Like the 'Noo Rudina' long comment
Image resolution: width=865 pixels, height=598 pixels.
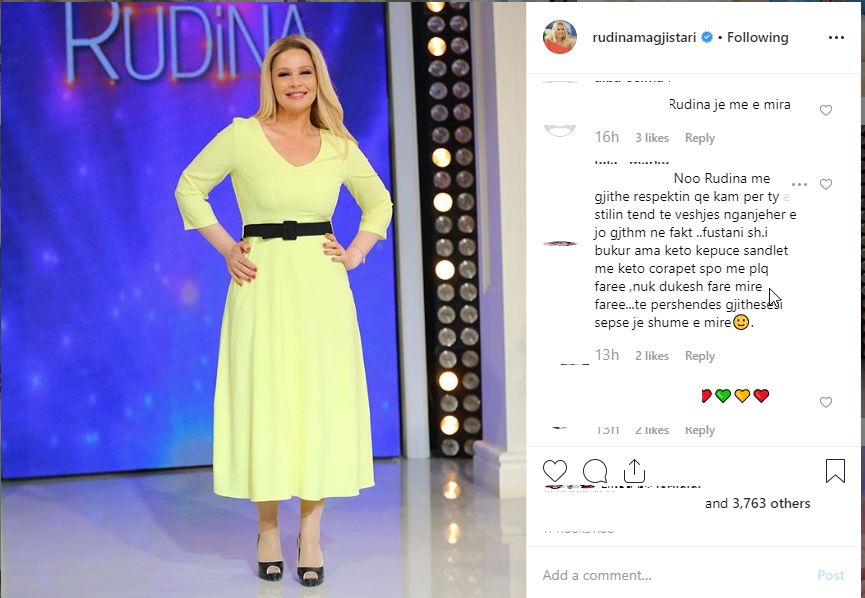pos(826,184)
